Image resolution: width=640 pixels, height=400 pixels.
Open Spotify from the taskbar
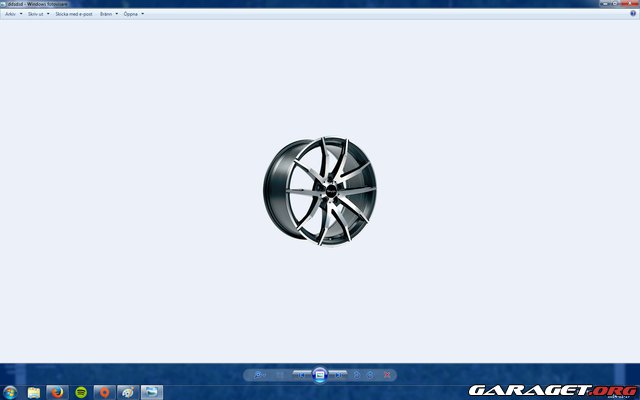tap(81, 392)
